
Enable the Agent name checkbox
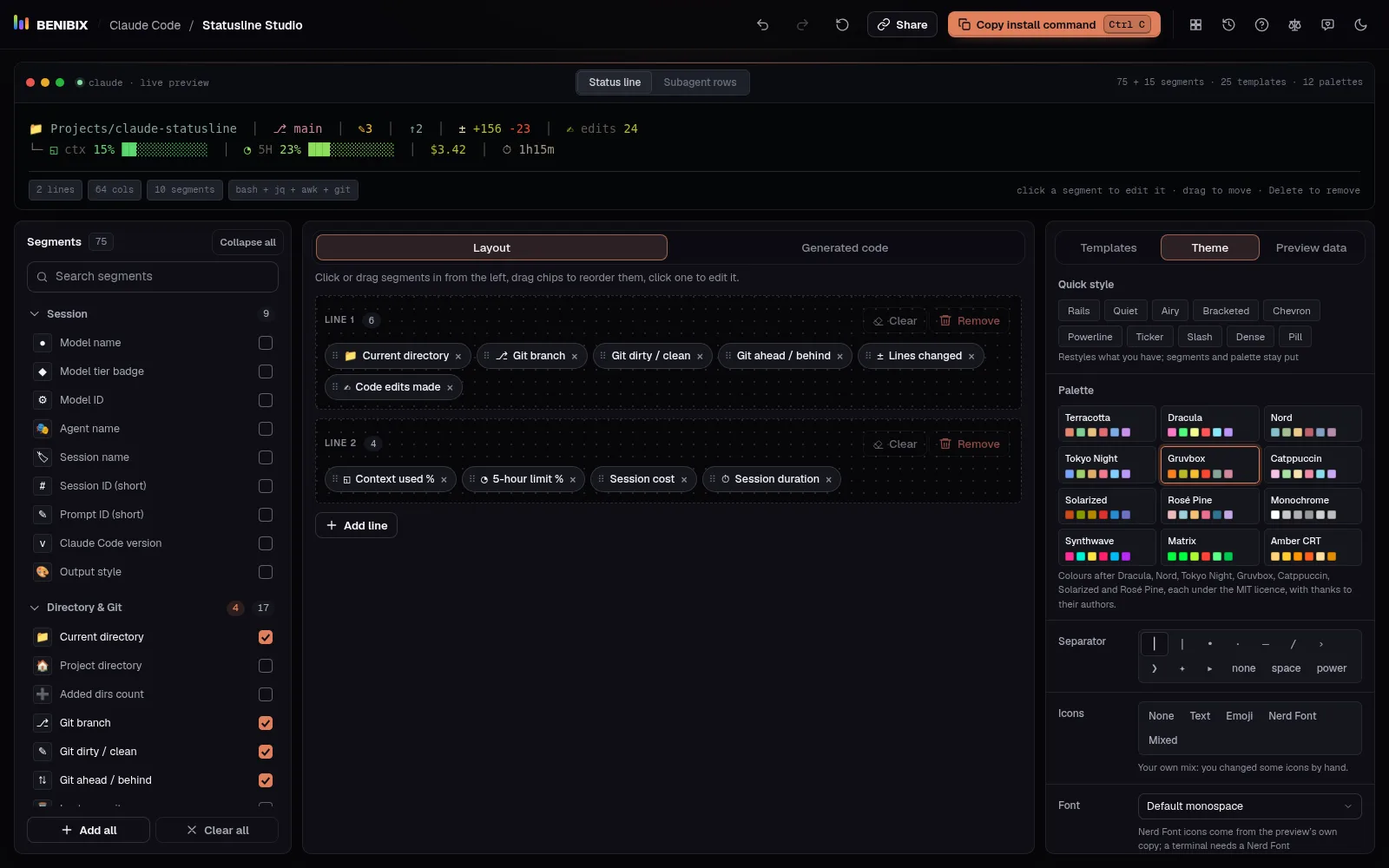[x=266, y=429]
